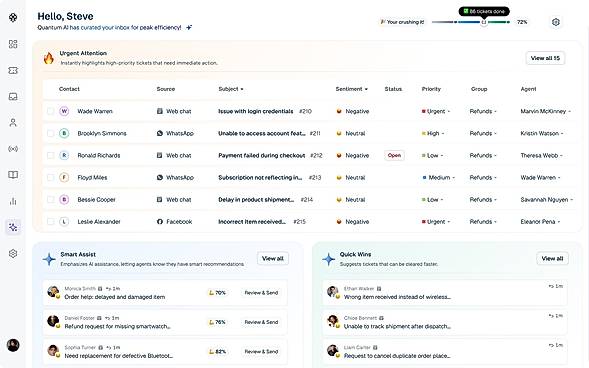
Task: Check the Brooklyn Simmons row checkbox
Action: (50, 133)
